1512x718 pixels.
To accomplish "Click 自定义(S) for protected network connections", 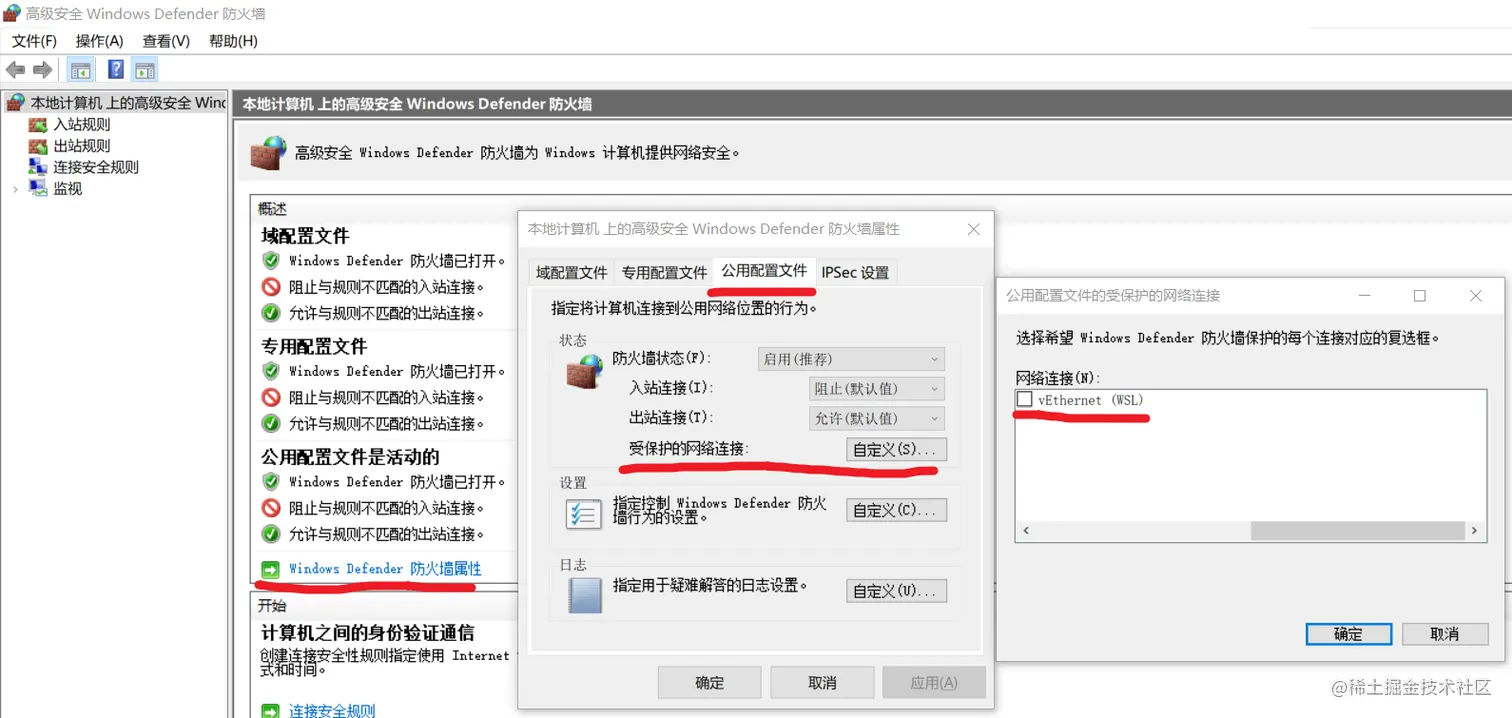I will coord(896,449).
